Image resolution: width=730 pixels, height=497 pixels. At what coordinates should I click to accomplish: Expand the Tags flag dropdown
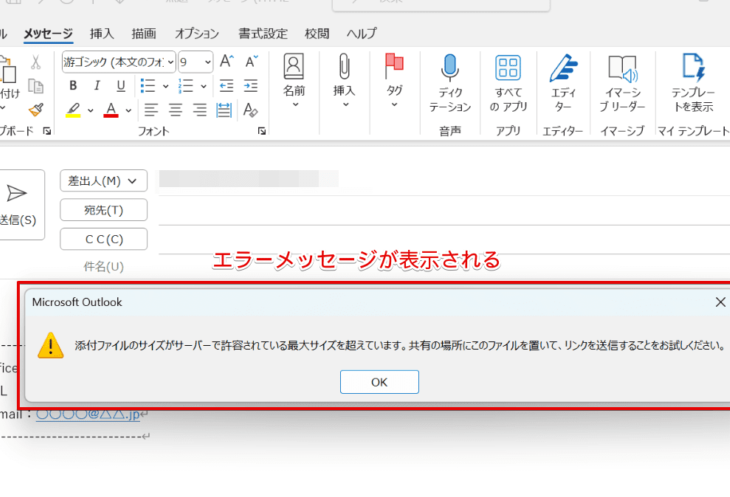(x=394, y=103)
